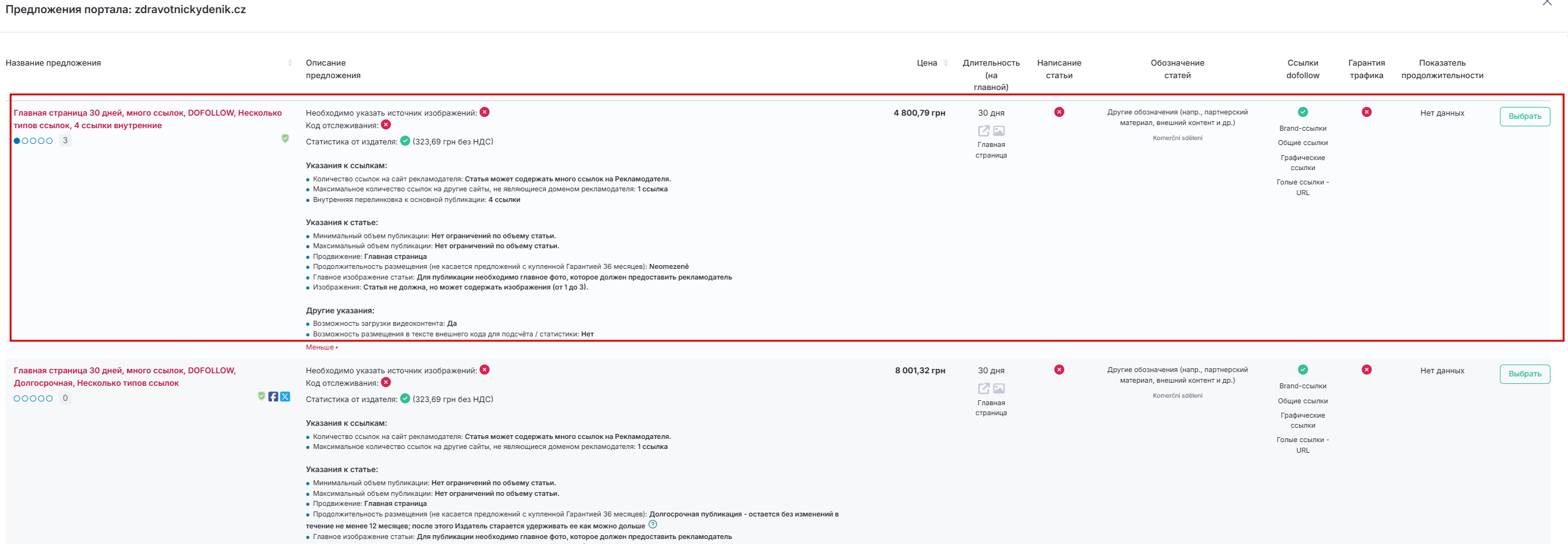Click the X (Twitter) icon on second offer
The height and width of the screenshot is (544, 1568).
pyautogui.click(x=285, y=396)
